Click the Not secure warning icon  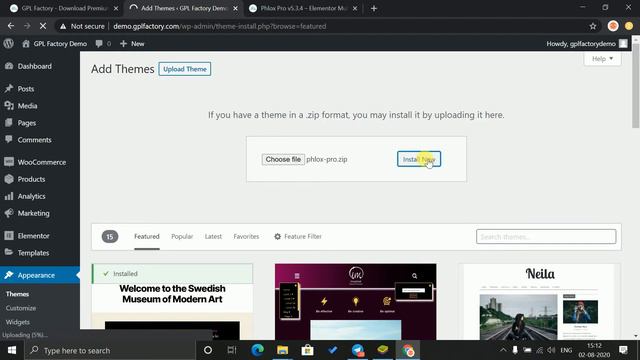(63, 26)
